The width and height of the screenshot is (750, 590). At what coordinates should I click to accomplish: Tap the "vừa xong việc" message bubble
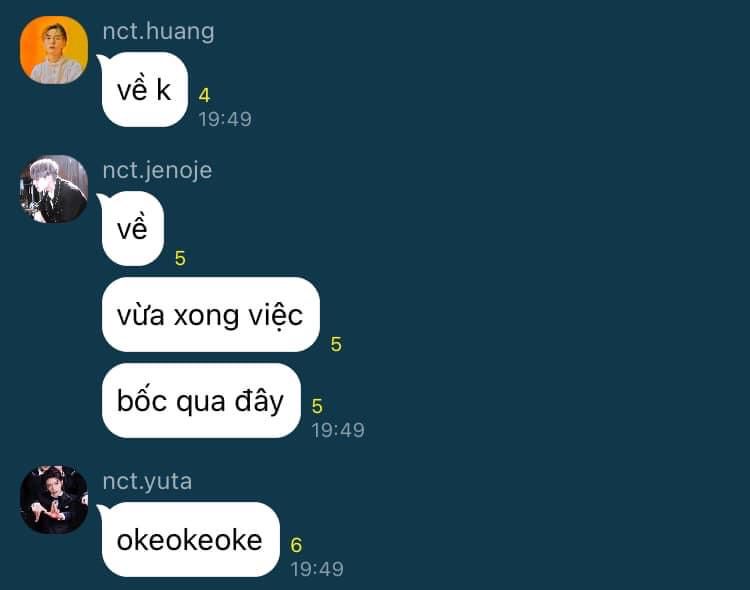211,315
